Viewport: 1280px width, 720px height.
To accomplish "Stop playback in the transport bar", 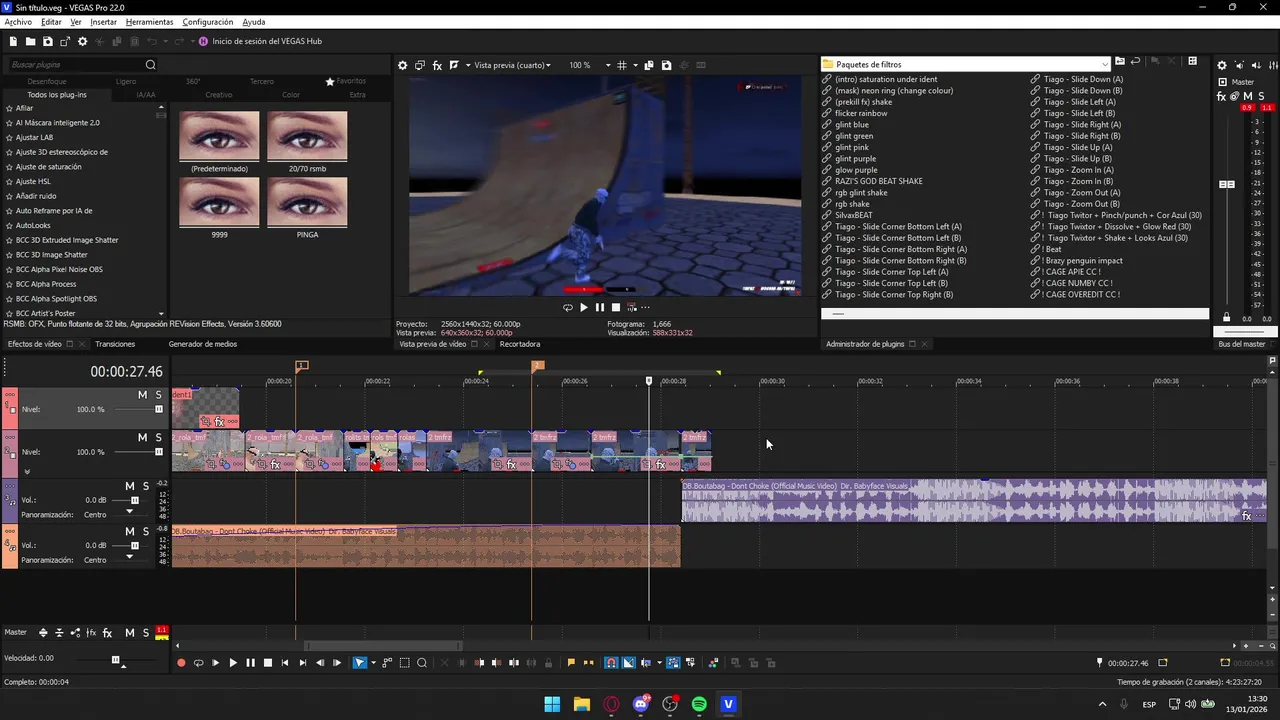I will point(267,663).
